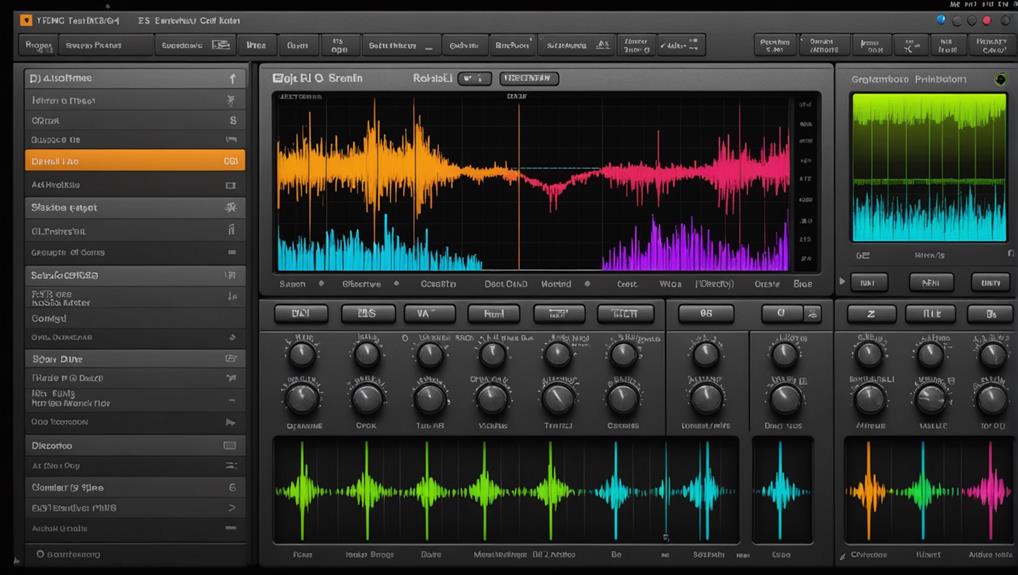Toggle the dot next to Moiried label
The height and width of the screenshot is (575, 1018).
(x=587, y=284)
